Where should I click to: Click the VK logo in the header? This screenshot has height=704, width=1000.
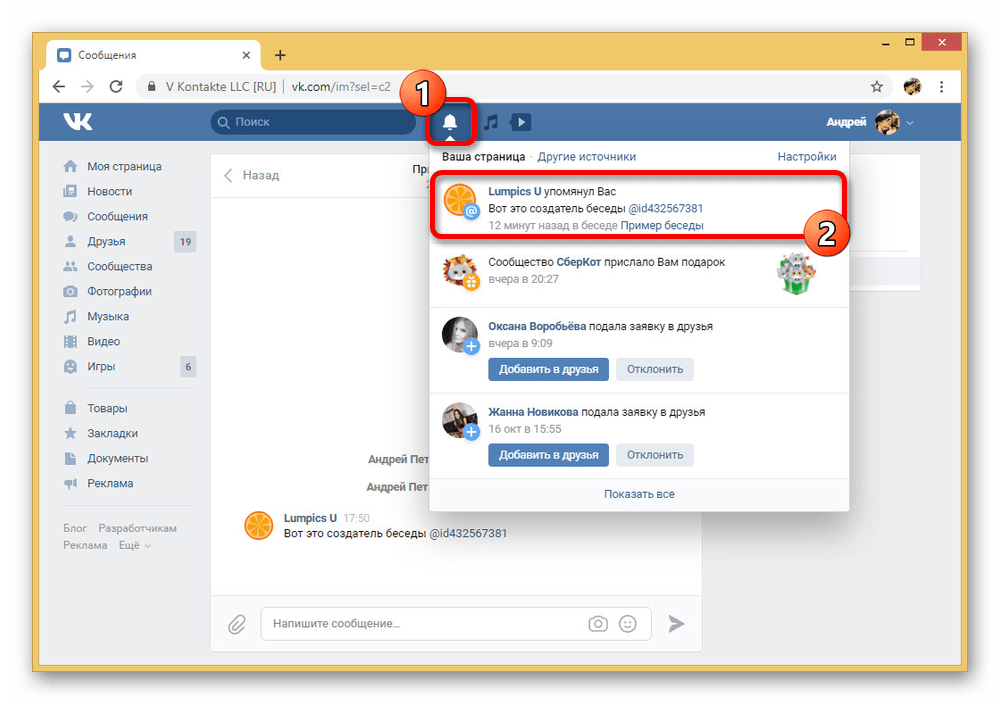(x=78, y=121)
